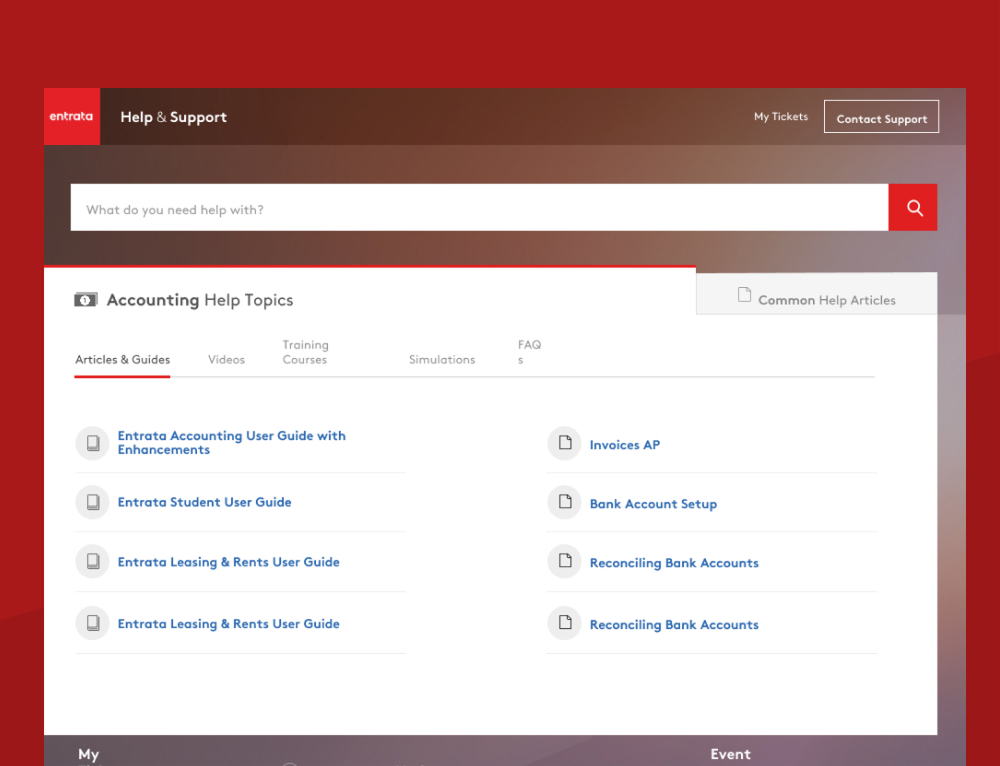Open the FAQs tab
1000x766 pixels.
[529, 352]
